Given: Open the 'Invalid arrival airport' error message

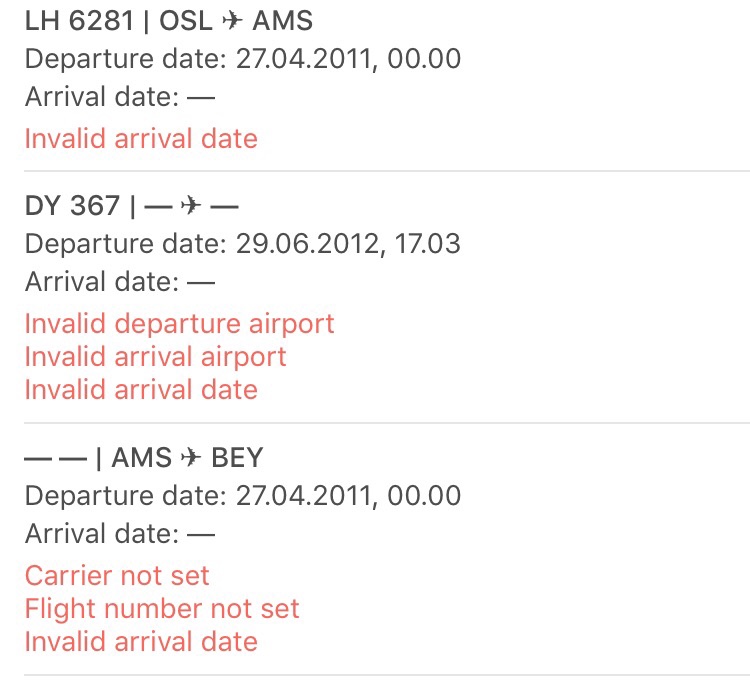Looking at the screenshot, I should point(155,357).
